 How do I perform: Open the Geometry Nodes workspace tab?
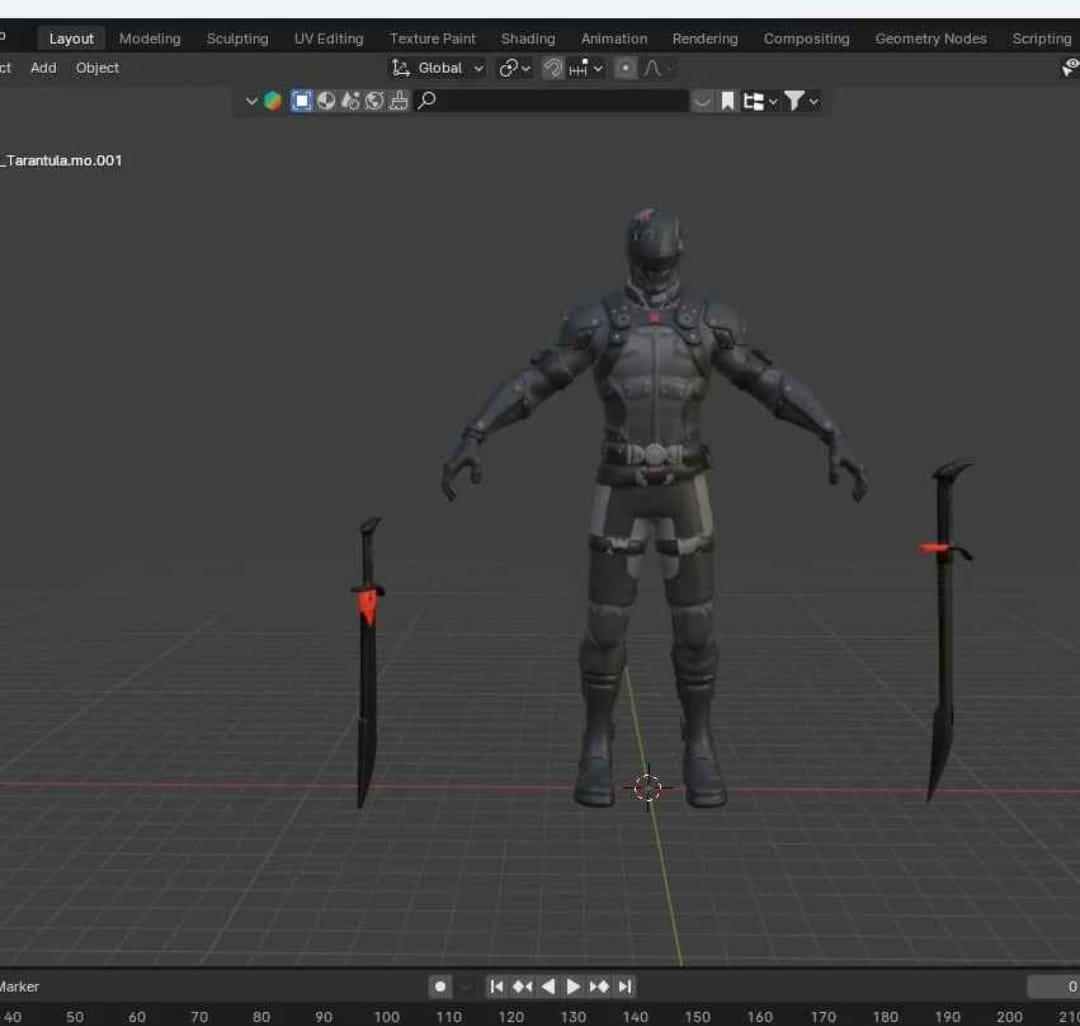pyautogui.click(x=931, y=39)
